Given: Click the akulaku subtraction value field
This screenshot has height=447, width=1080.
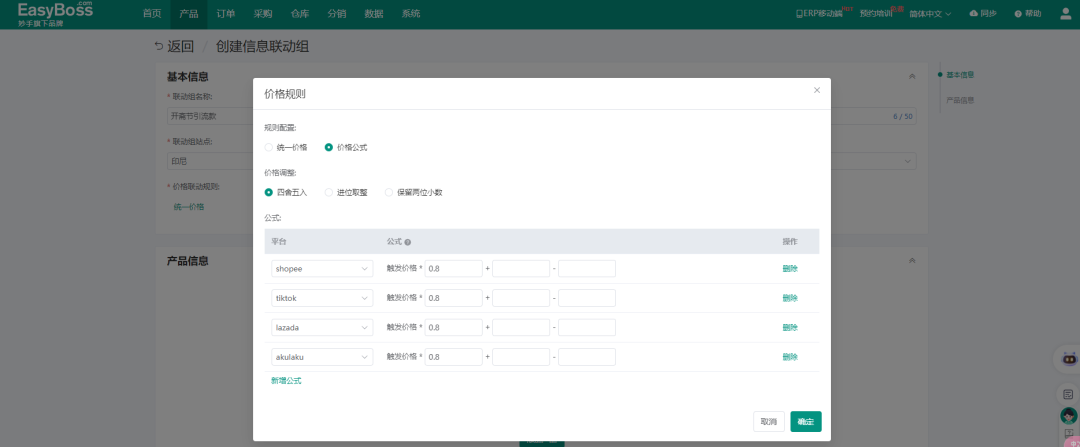Looking at the screenshot, I should tap(587, 357).
